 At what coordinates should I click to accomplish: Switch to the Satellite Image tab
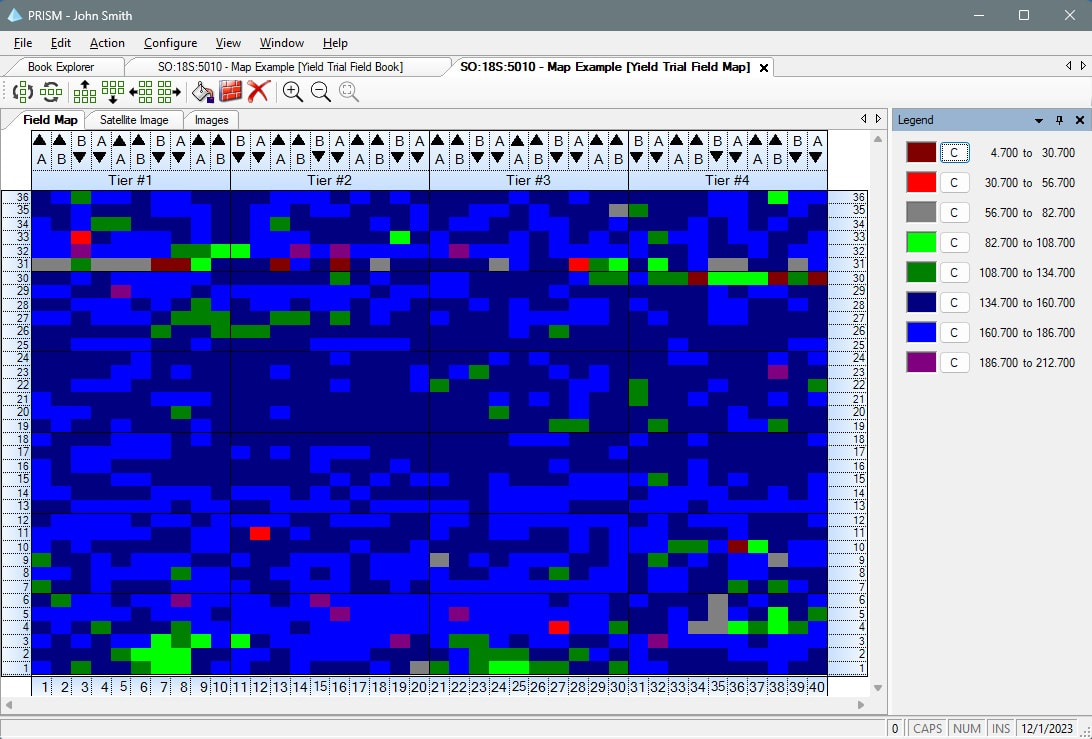(x=134, y=120)
